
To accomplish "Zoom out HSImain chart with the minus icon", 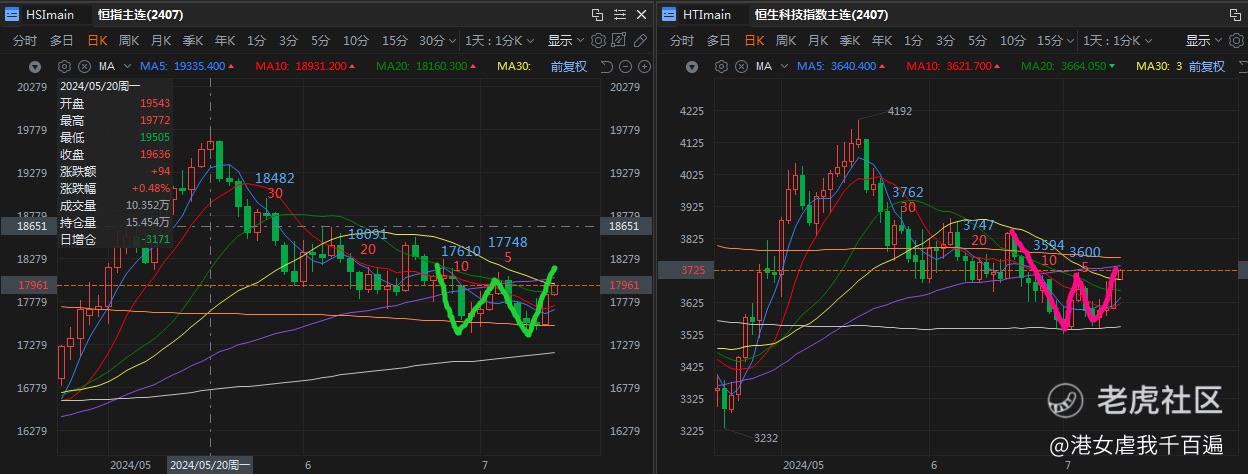I will [625, 67].
